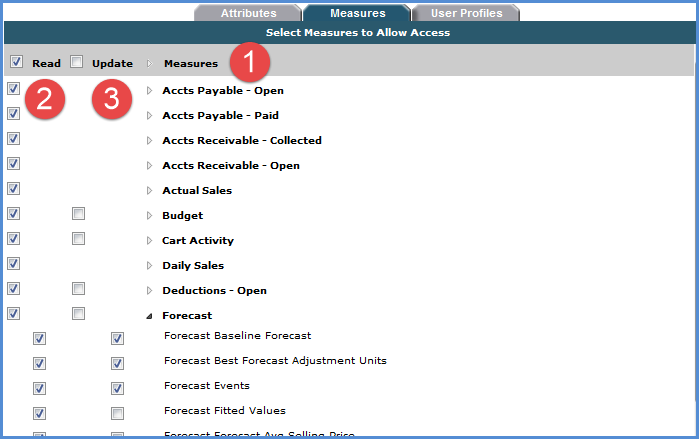The width and height of the screenshot is (699, 439).
Task: Toggle the header Read select-all checkbox
Action: (x=15, y=62)
